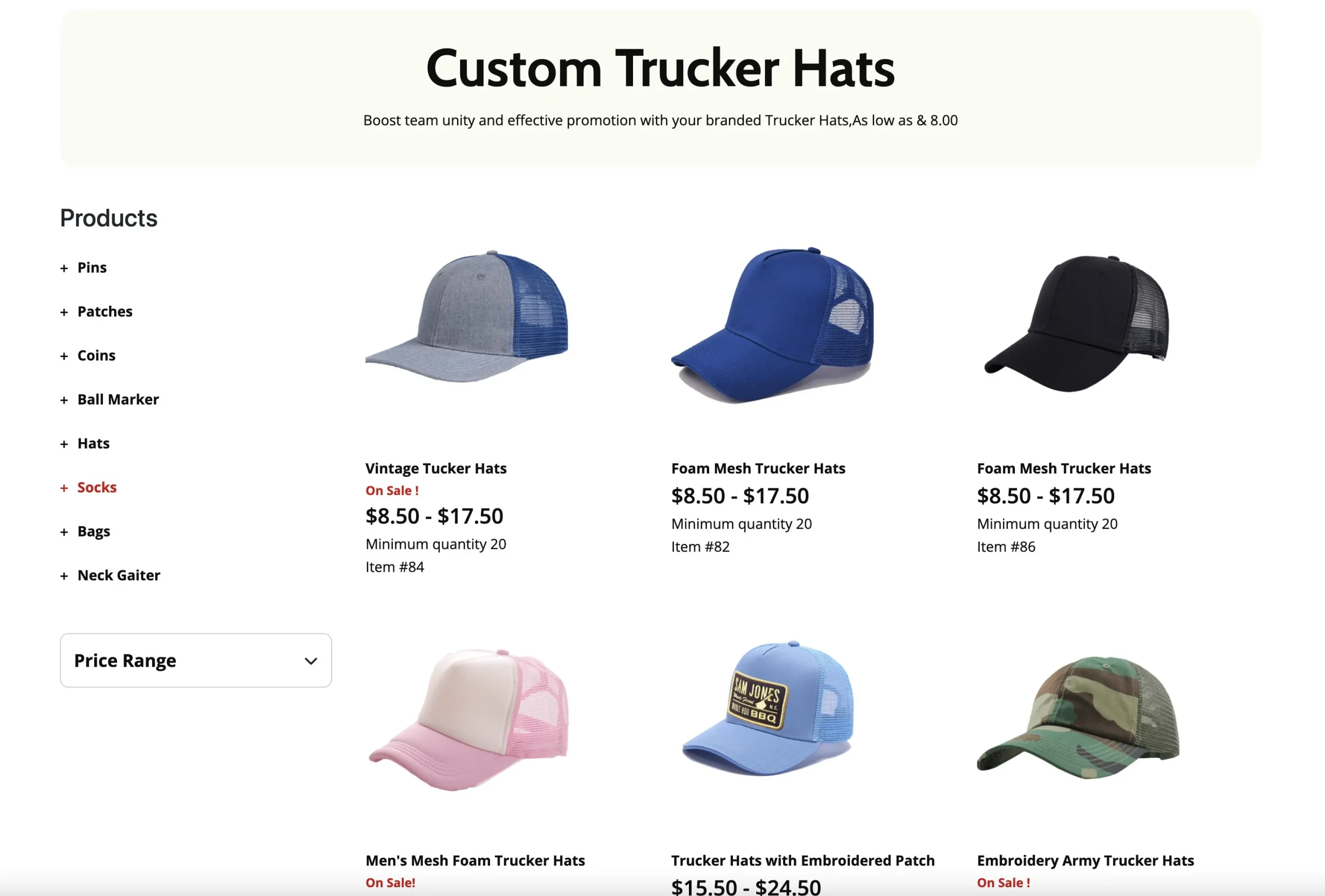Open the pink Men's Mesh Foam hat image
The image size is (1325, 896).
[x=468, y=720]
